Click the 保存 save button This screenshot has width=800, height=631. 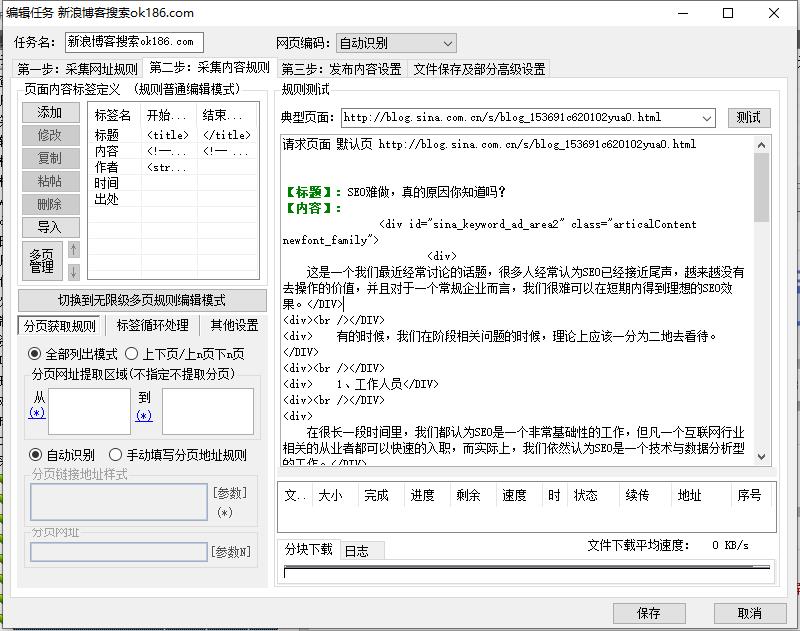tap(648, 613)
